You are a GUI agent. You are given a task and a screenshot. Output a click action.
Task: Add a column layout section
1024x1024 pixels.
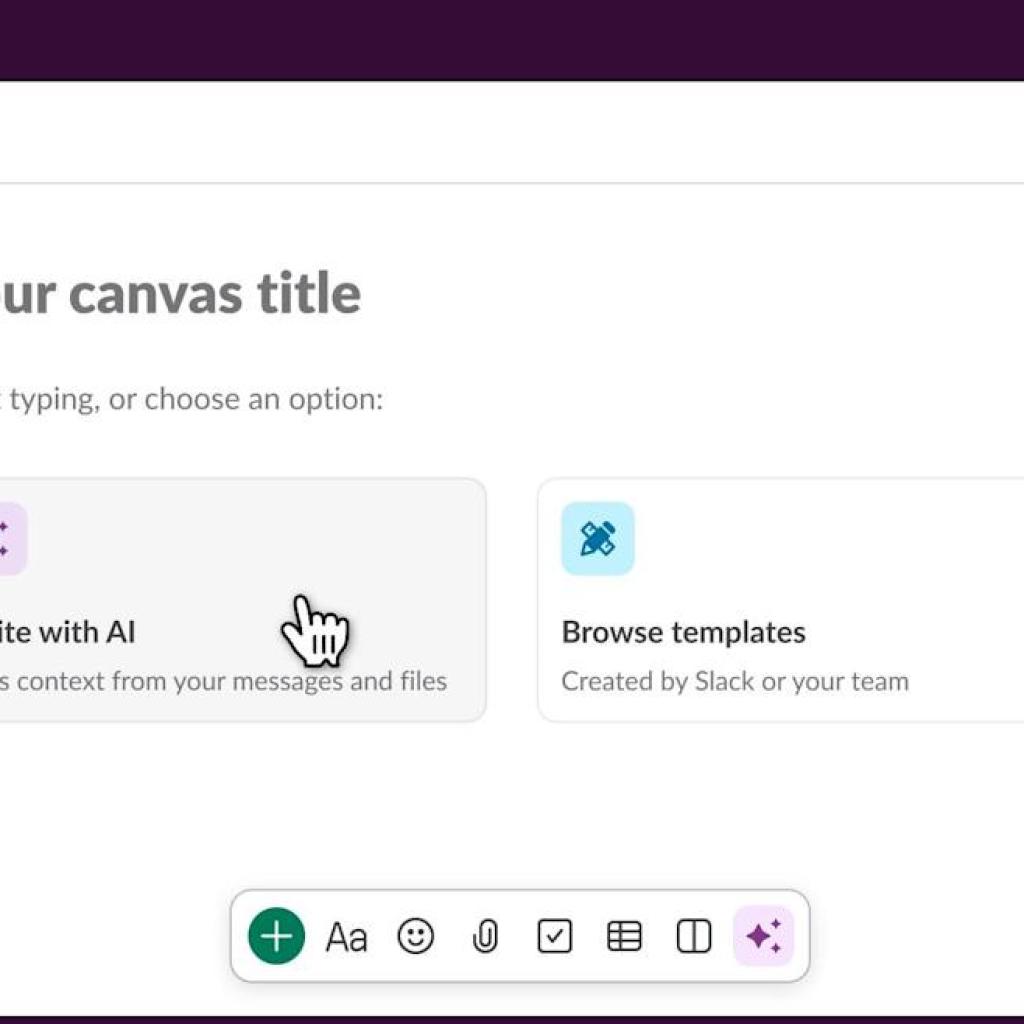[x=694, y=936]
